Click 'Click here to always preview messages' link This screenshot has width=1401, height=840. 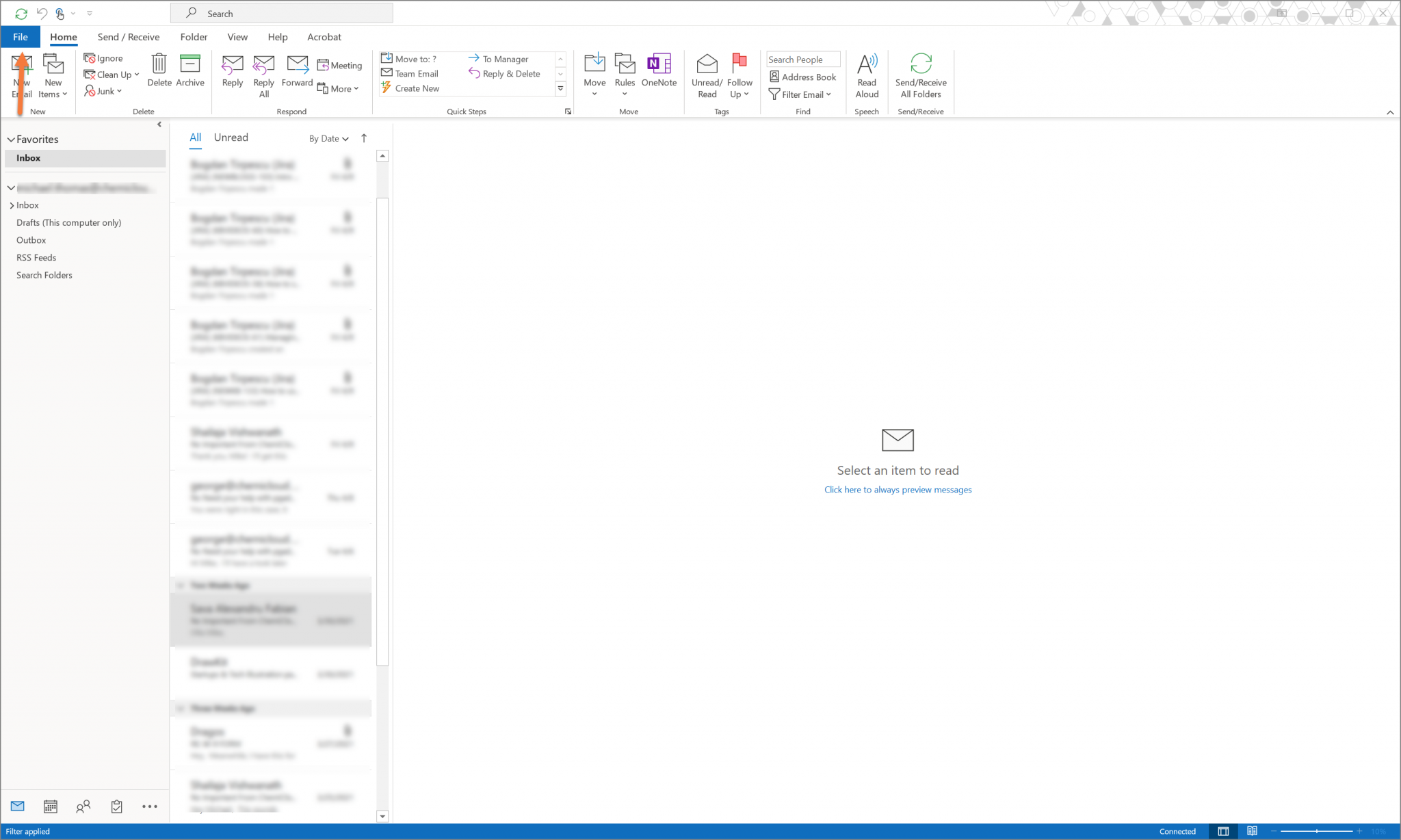click(898, 490)
